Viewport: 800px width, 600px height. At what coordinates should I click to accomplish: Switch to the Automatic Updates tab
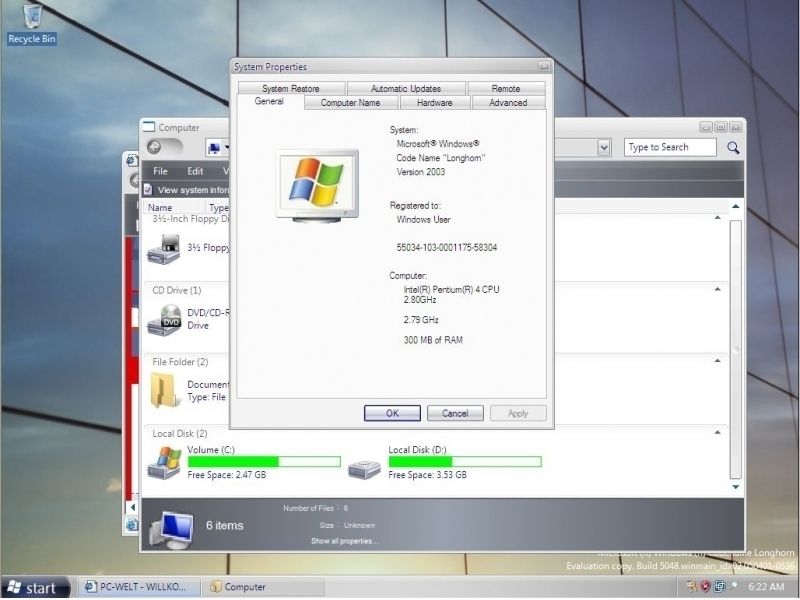pos(406,88)
